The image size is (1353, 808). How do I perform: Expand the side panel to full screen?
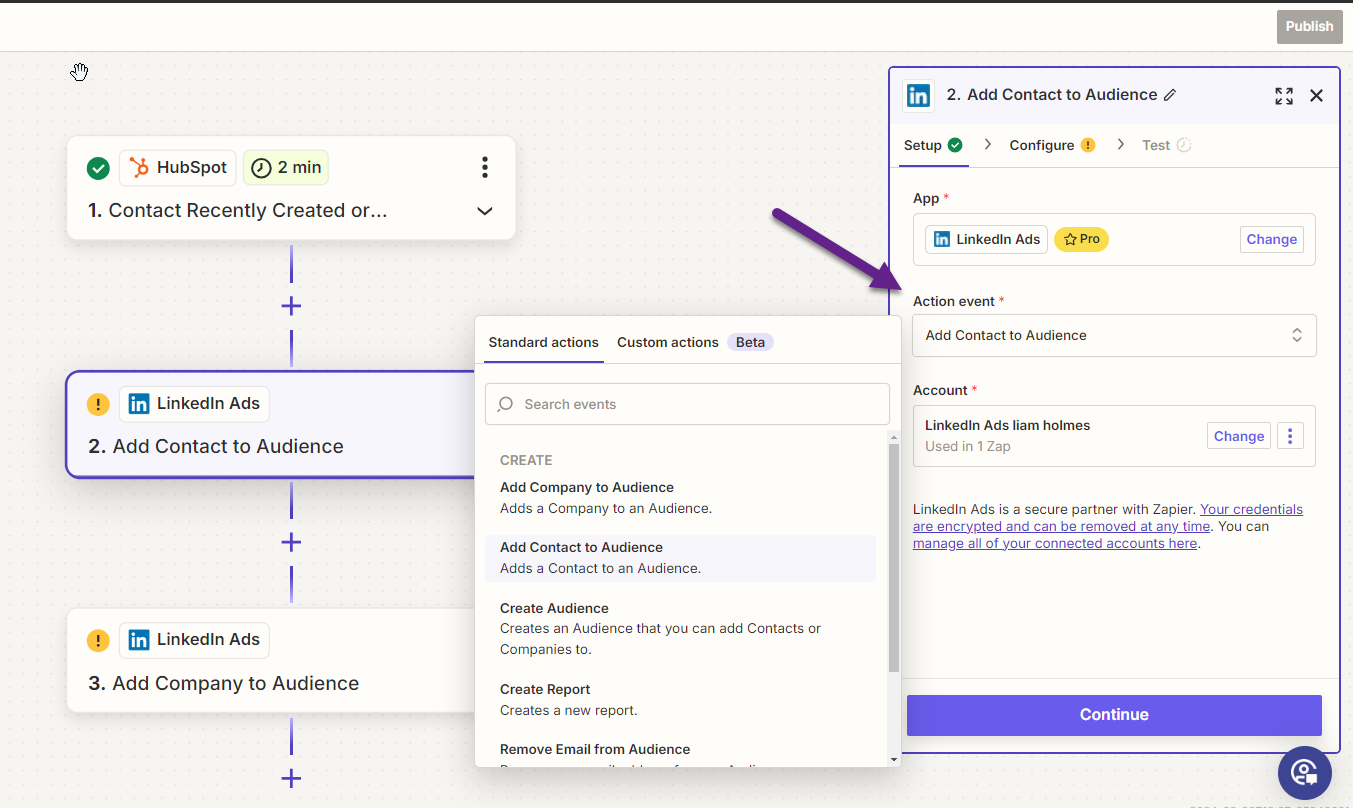(x=1284, y=96)
